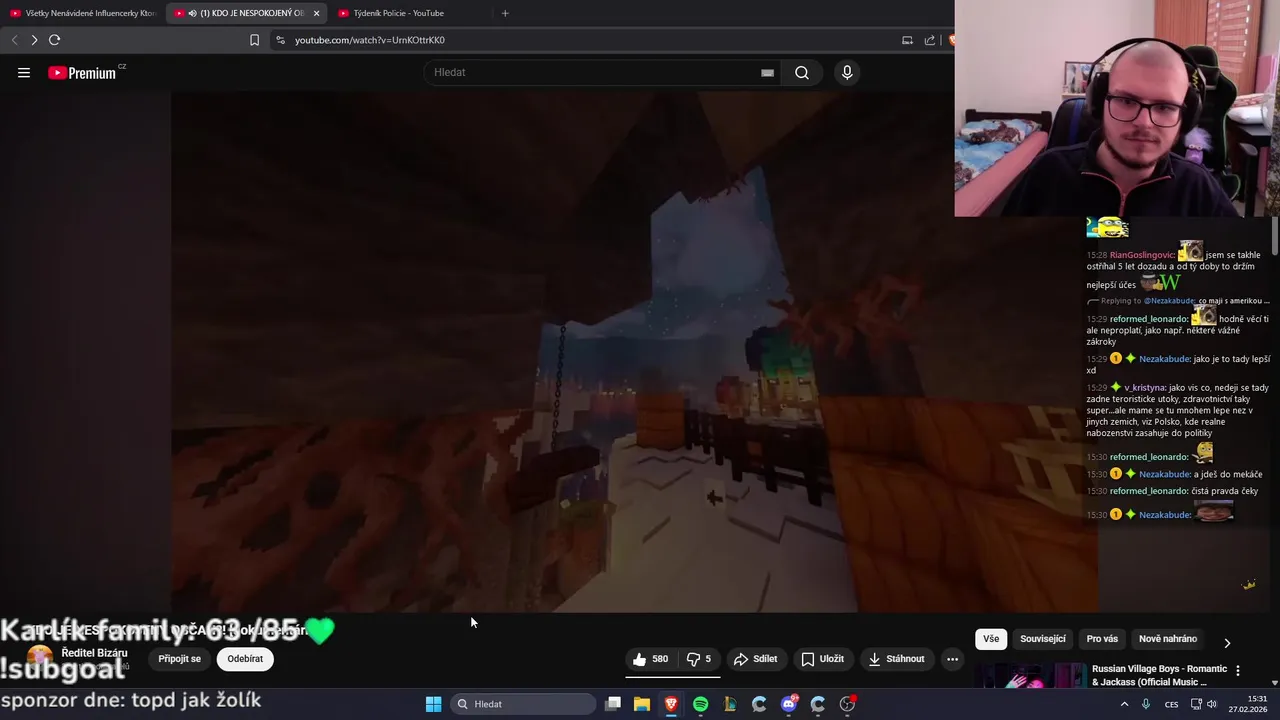Open more actions three-dot menu under video
This screenshot has width=1280, height=720.
[x=952, y=659]
